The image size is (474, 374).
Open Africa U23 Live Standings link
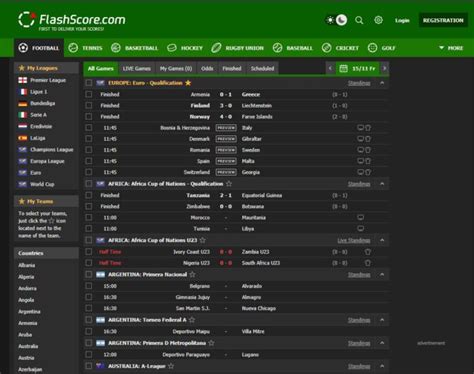coord(354,240)
